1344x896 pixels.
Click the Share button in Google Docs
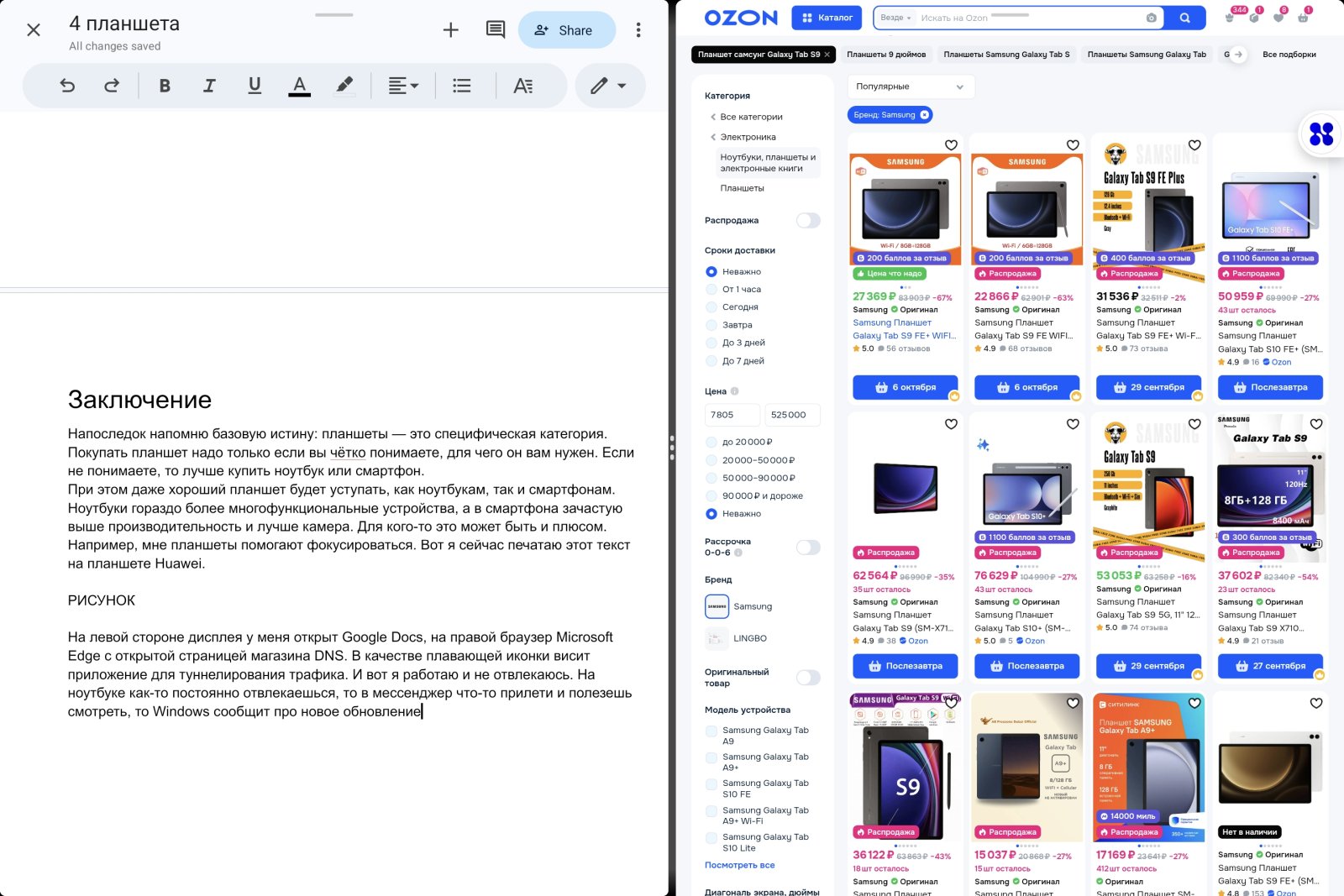(x=567, y=30)
